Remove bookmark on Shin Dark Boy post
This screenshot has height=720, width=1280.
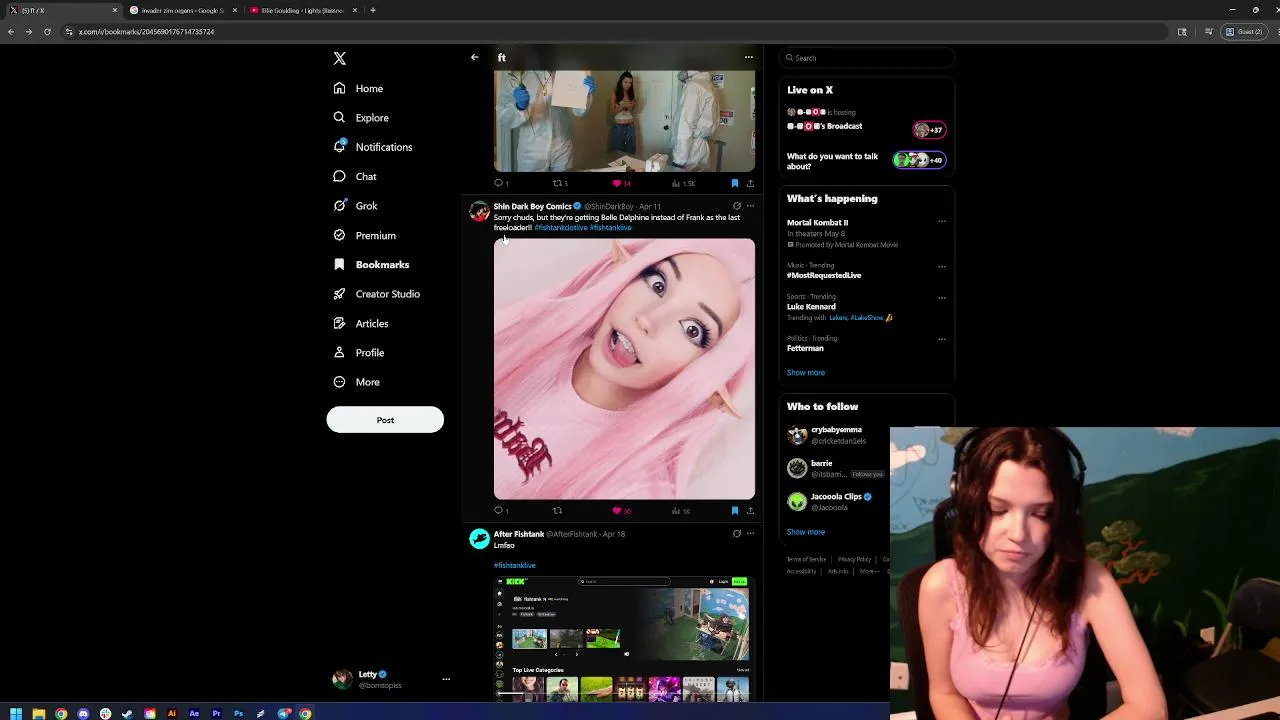click(x=735, y=510)
